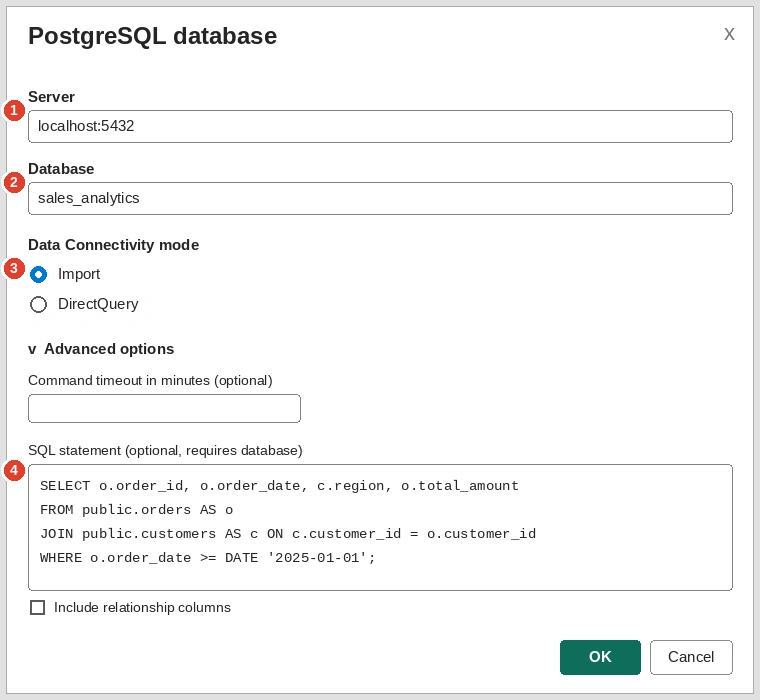Click inside the SQL statement text area
This screenshot has width=760, height=700.
coord(380,527)
